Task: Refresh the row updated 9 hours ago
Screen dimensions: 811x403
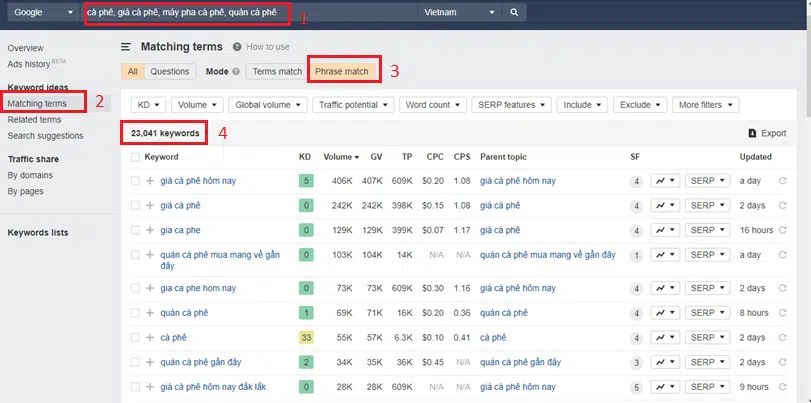Action: pyautogui.click(x=783, y=387)
